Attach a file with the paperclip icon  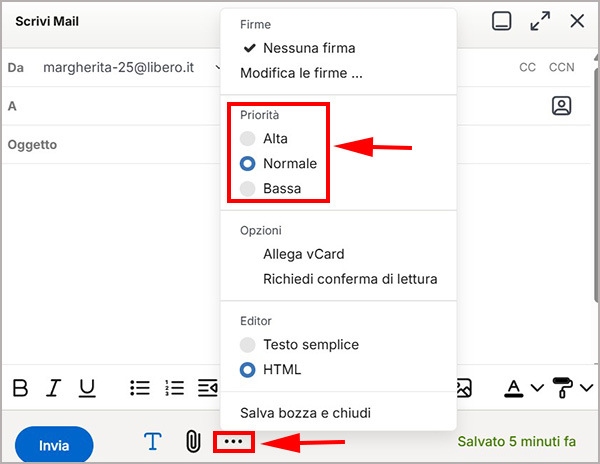click(x=193, y=442)
